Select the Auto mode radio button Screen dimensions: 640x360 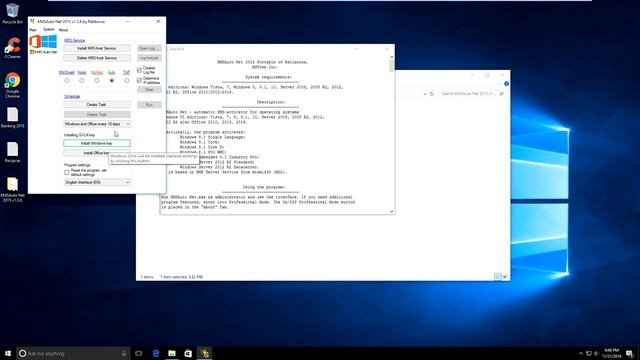[x=111, y=81]
